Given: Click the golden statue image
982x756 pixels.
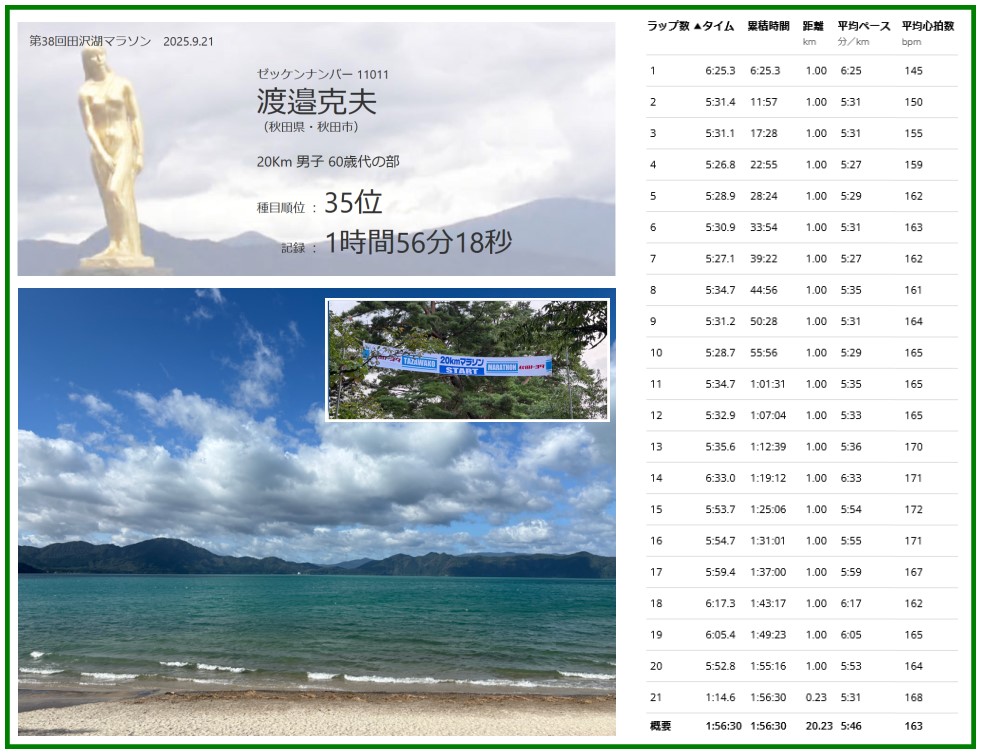Looking at the screenshot, I should coord(111,160).
